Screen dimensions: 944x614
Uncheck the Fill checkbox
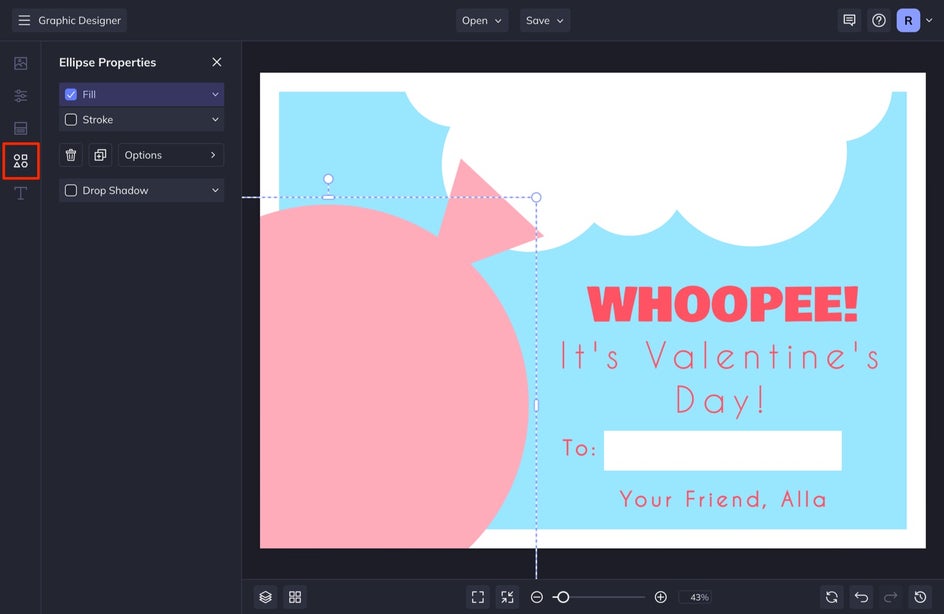(x=71, y=94)
